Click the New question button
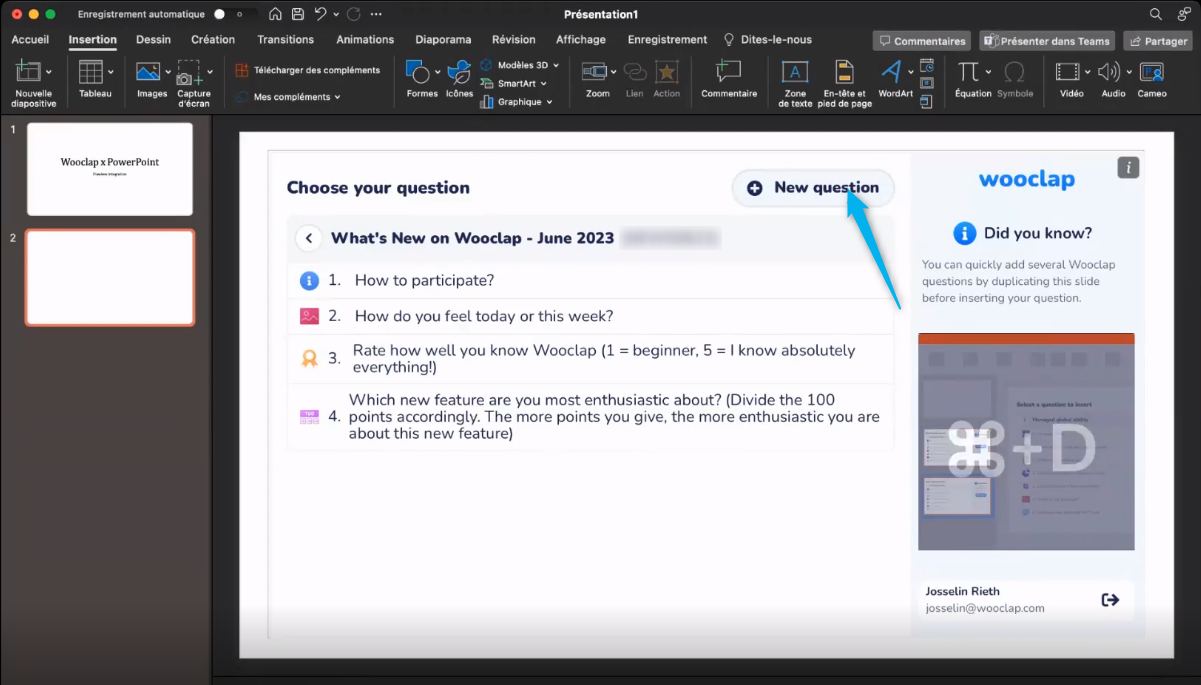Screen dimensions: 1201x685 [x=813, y=188]
